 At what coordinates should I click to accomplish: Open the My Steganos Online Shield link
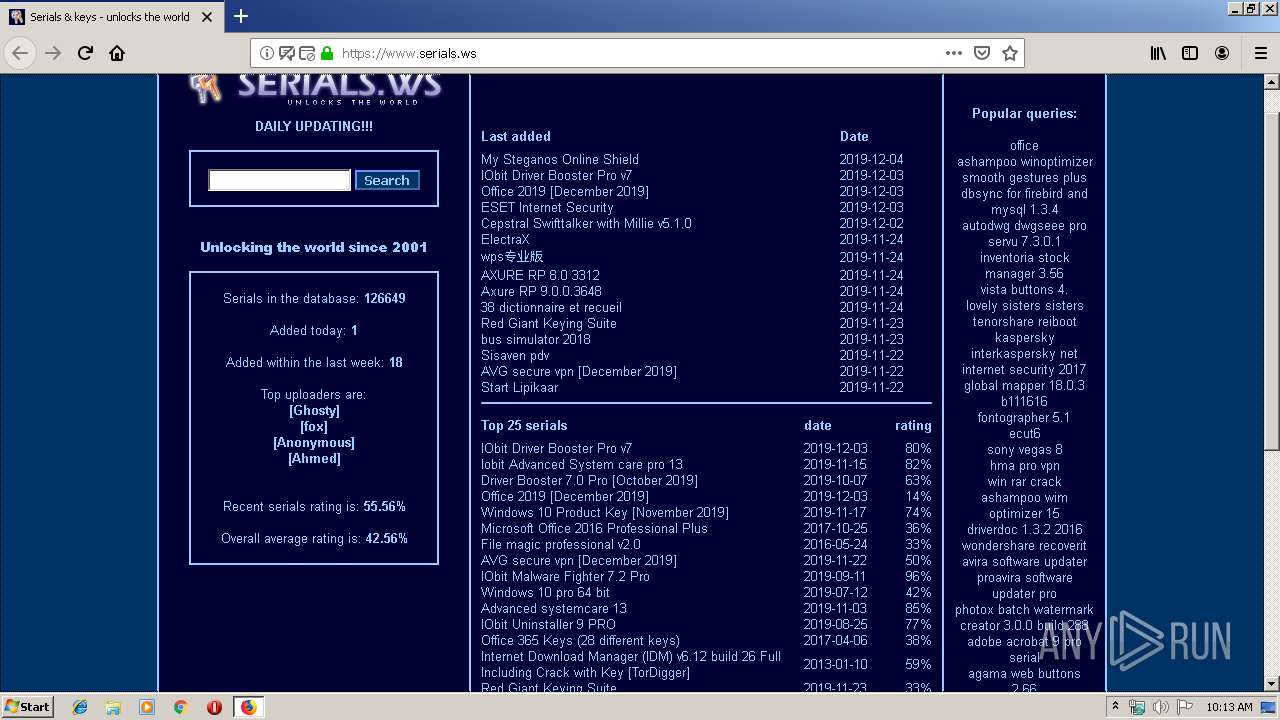tap(560, 159)
